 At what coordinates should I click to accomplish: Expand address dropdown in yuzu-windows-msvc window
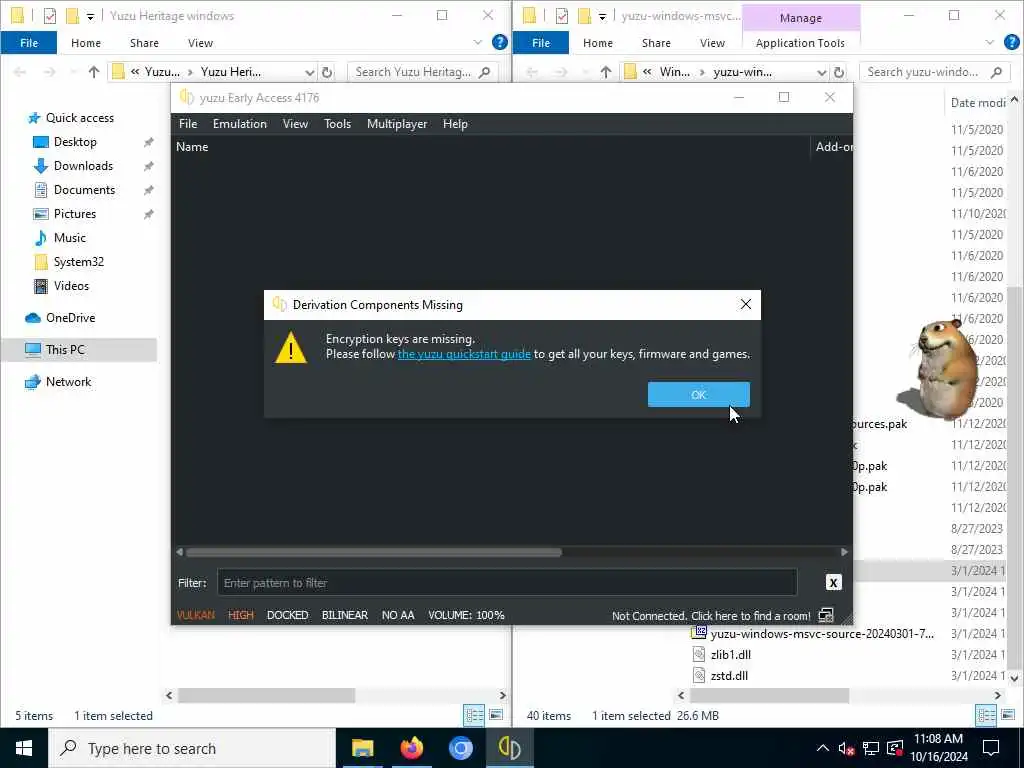point(822,72)
